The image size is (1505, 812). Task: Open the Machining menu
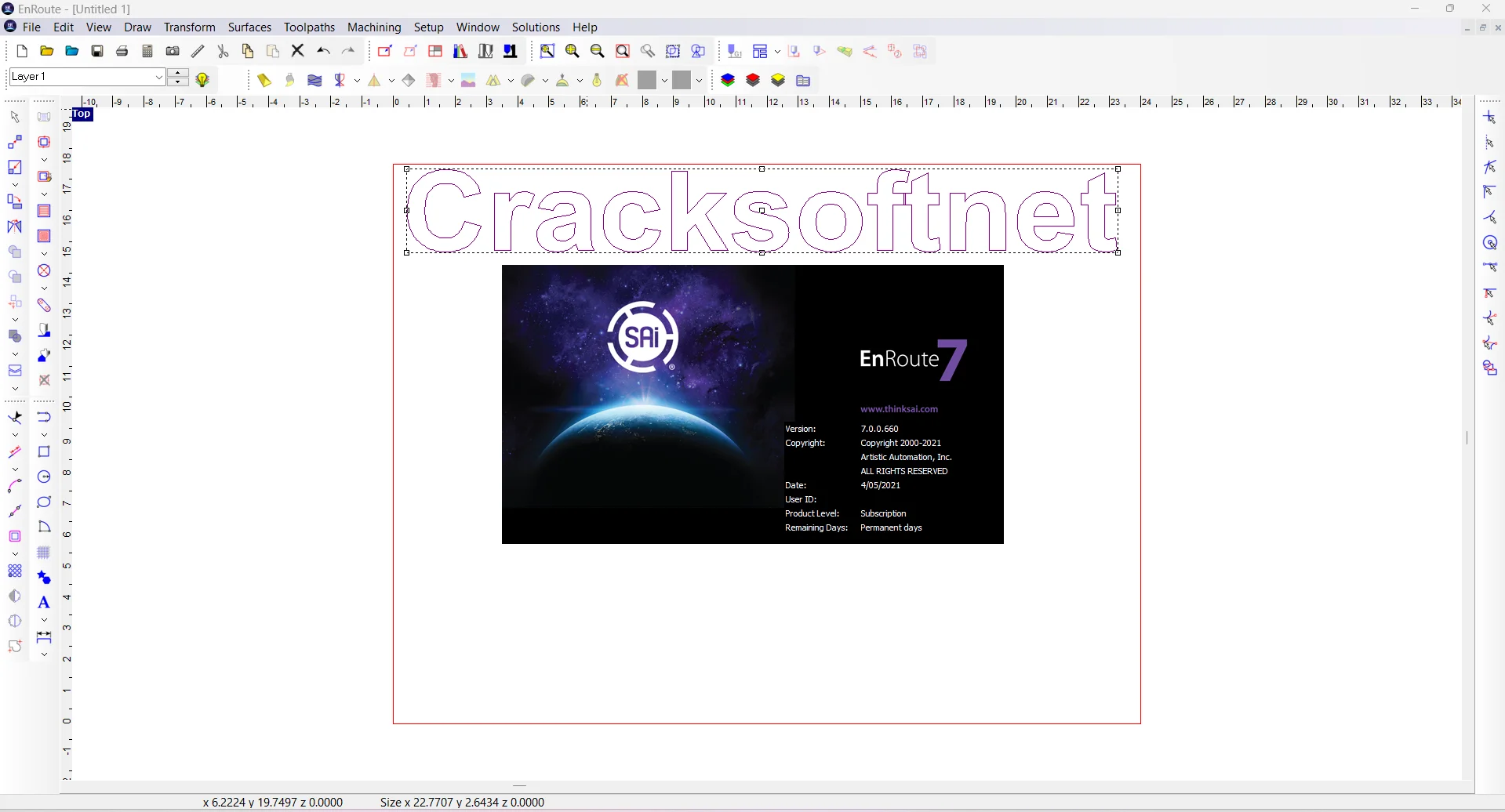374,27
